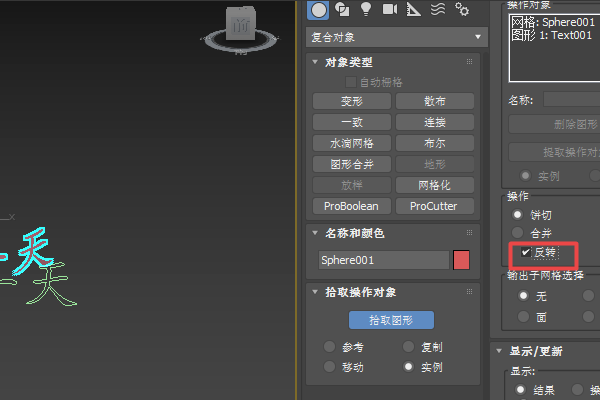Click the ProBoolean button
Screen dimensions: 600x400
point(352,206)
